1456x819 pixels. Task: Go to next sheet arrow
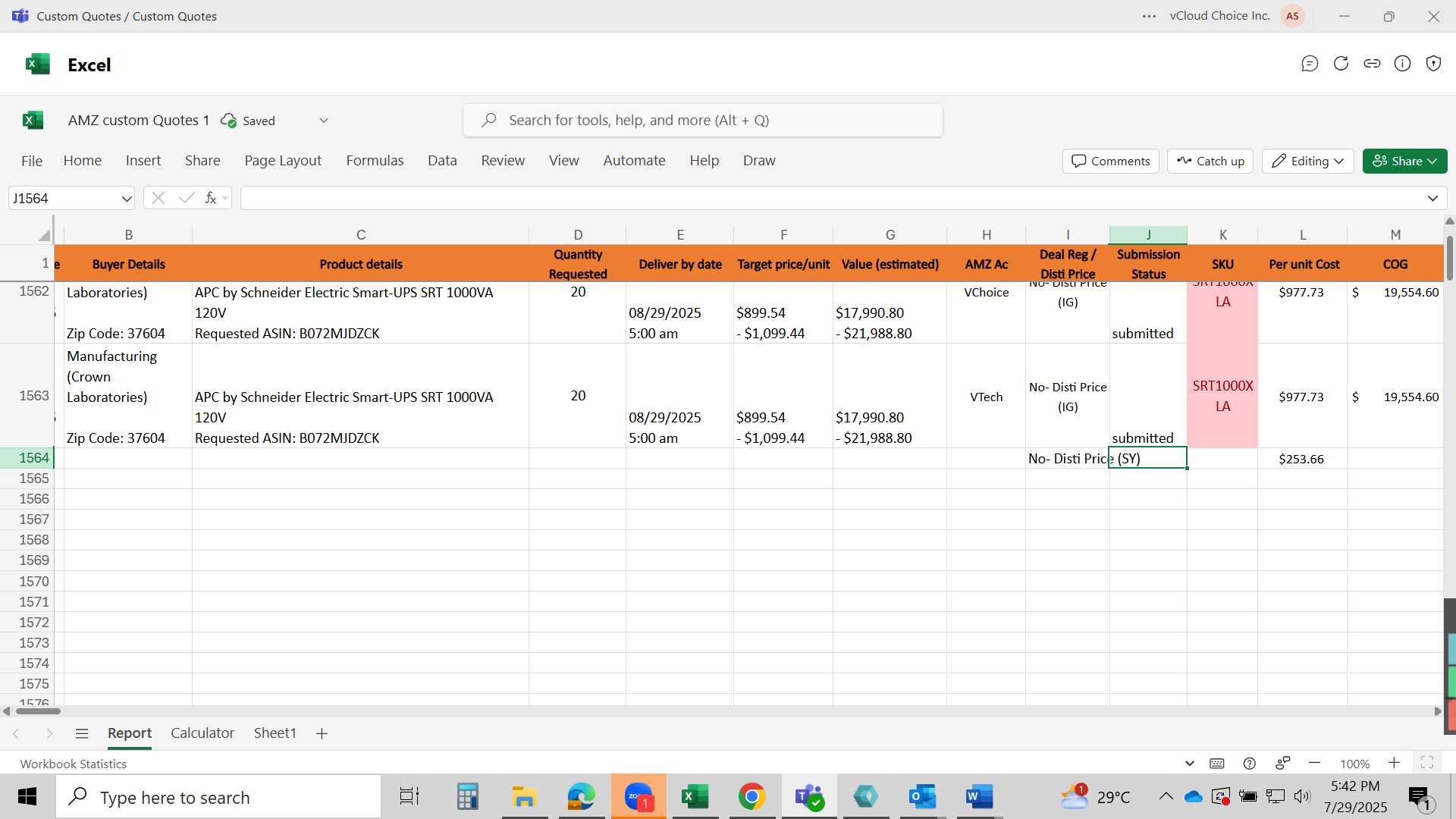click(x=49, y=733)
